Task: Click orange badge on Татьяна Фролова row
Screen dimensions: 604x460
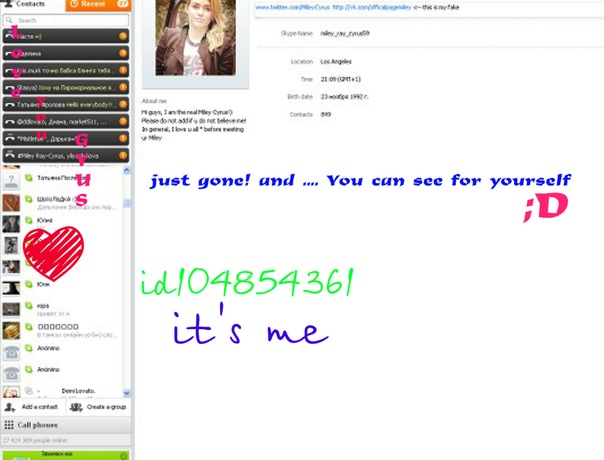Action: [123, 104]
